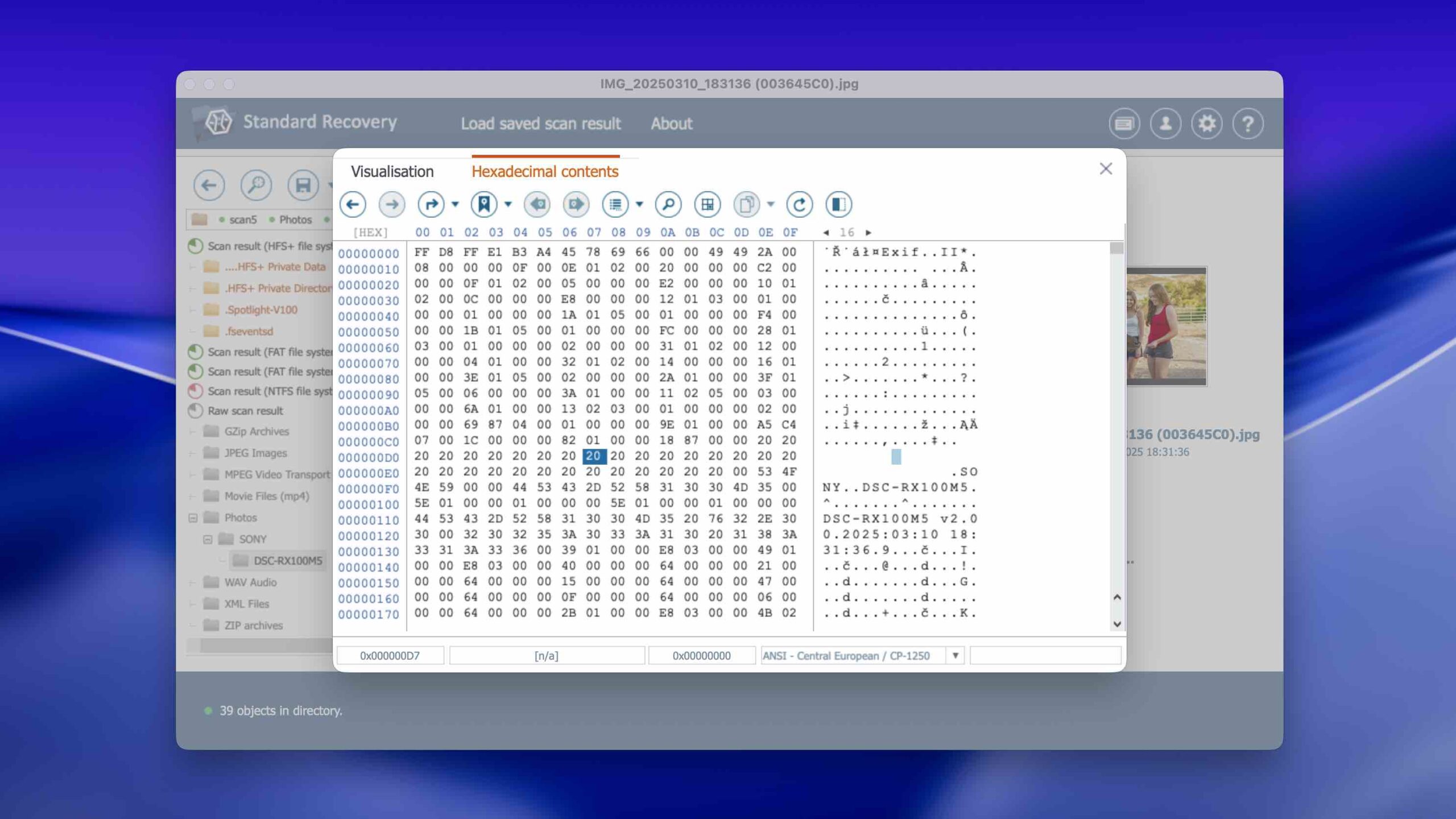Click the go-to-position jump arrow icon

pyautogui.click(x=431, y=204)
